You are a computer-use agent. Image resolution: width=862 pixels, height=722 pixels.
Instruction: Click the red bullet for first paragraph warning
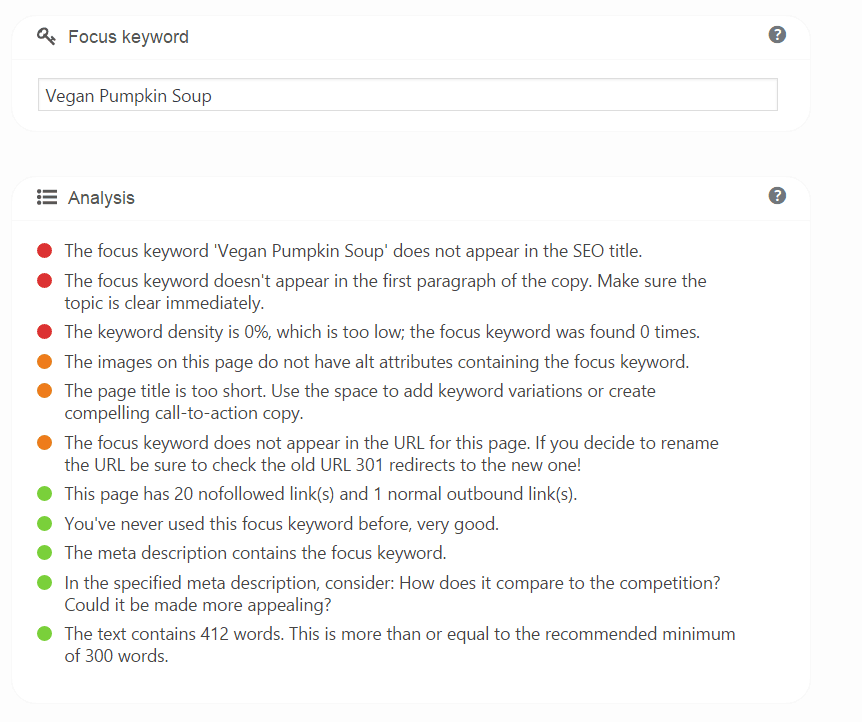click(x=44, y=281)
